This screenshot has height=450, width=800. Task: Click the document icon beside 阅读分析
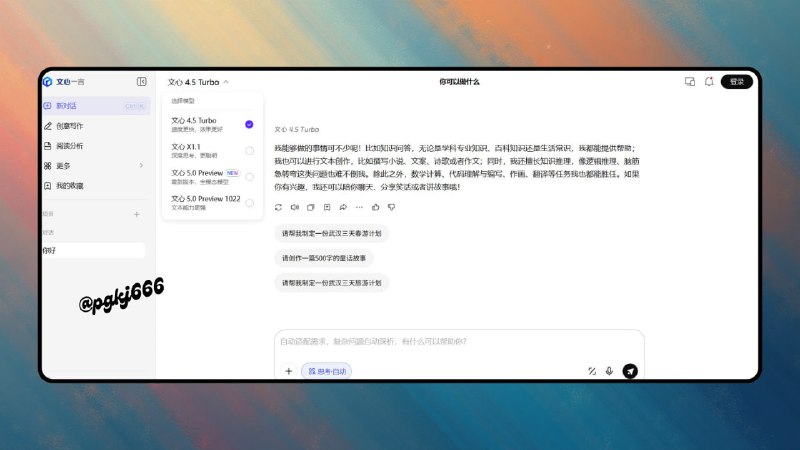47,146
